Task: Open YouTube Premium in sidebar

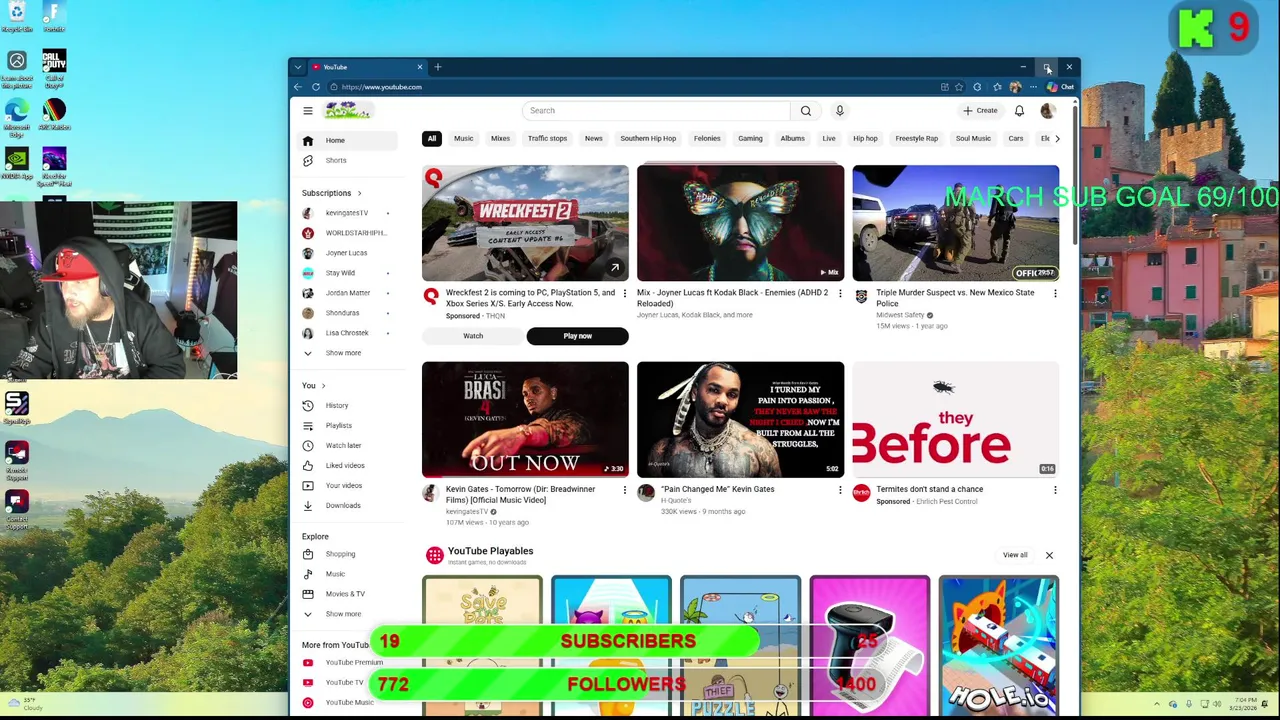Action: pos(352,662)
